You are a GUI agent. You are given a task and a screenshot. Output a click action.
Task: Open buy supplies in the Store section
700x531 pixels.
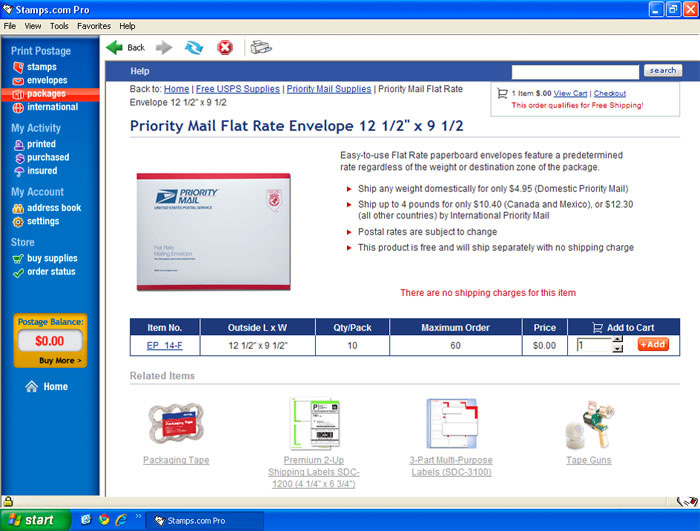click(x=45, y=259)
